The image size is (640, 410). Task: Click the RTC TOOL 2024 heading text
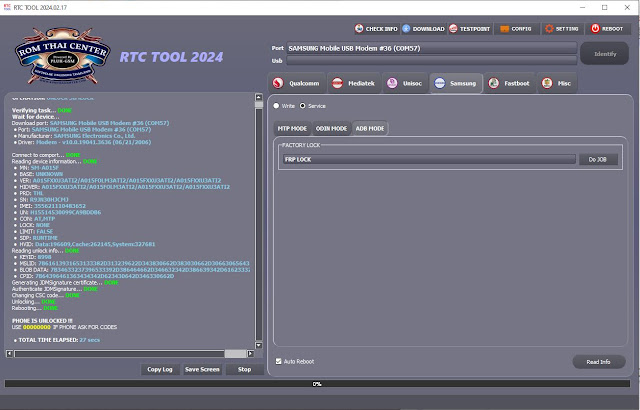171,57
